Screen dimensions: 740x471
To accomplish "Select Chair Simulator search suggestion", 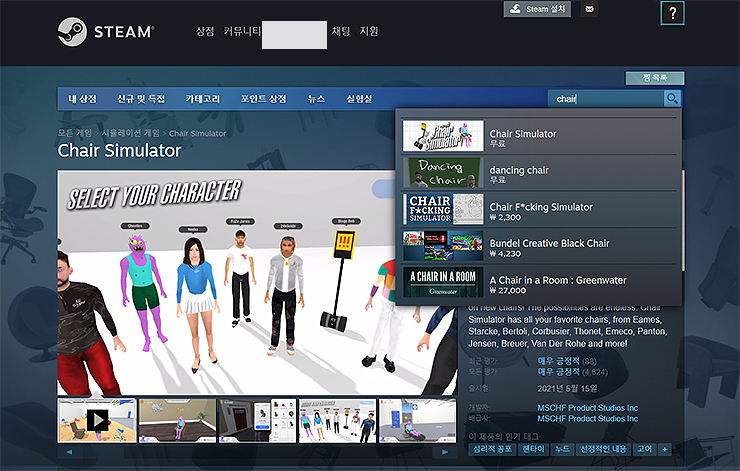I will [x=538, y=136].
